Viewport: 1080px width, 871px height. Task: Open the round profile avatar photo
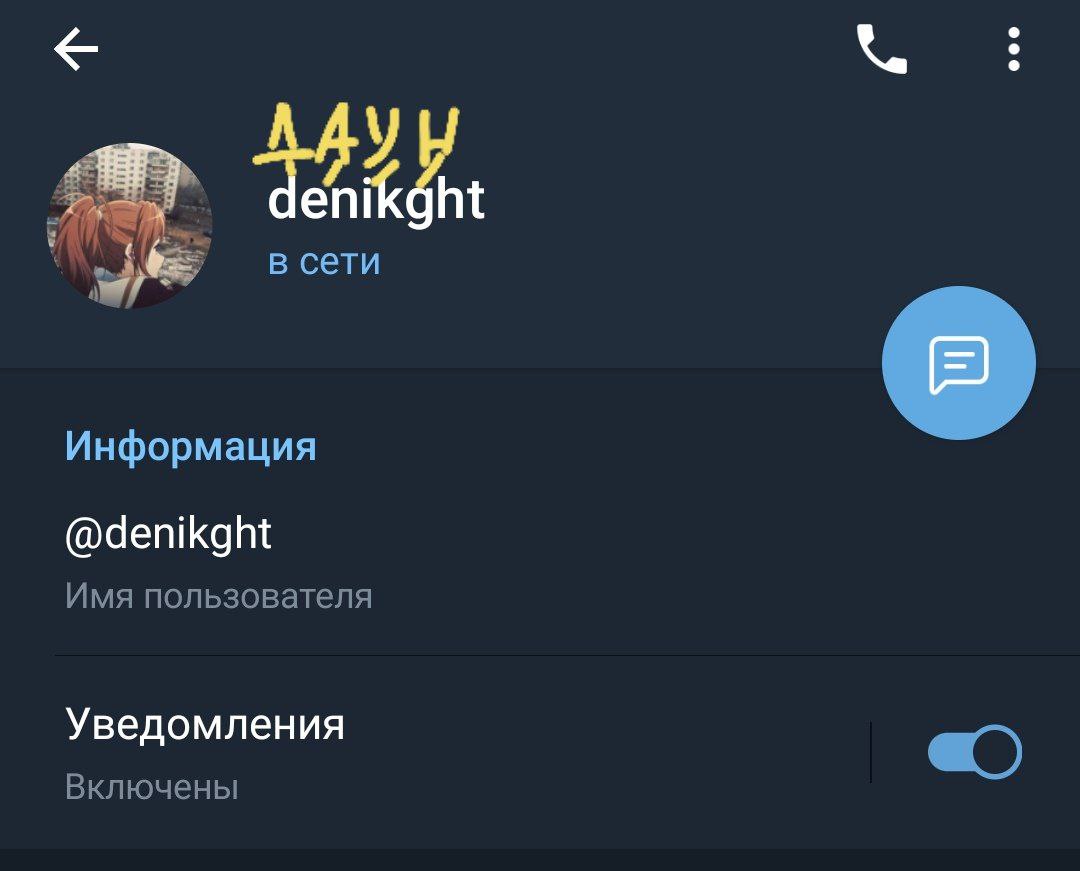(x=129, y=226)
